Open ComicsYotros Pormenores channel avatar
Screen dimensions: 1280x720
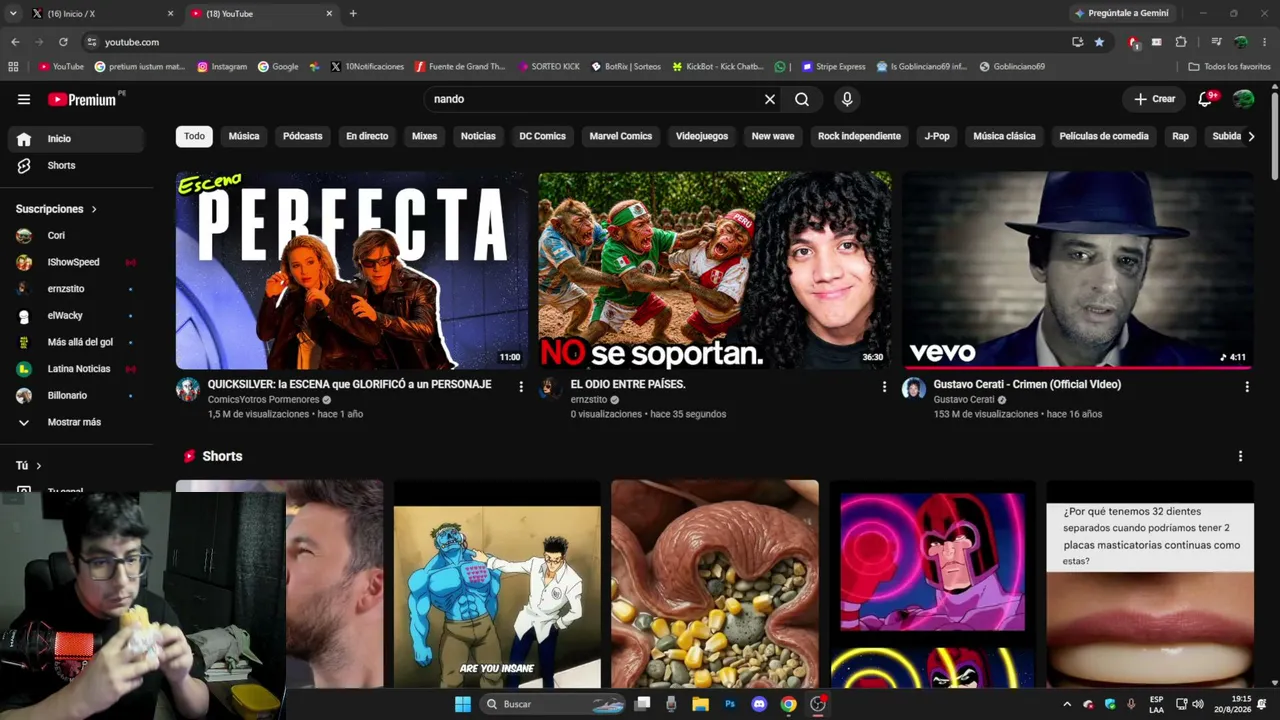pos(188,389)
